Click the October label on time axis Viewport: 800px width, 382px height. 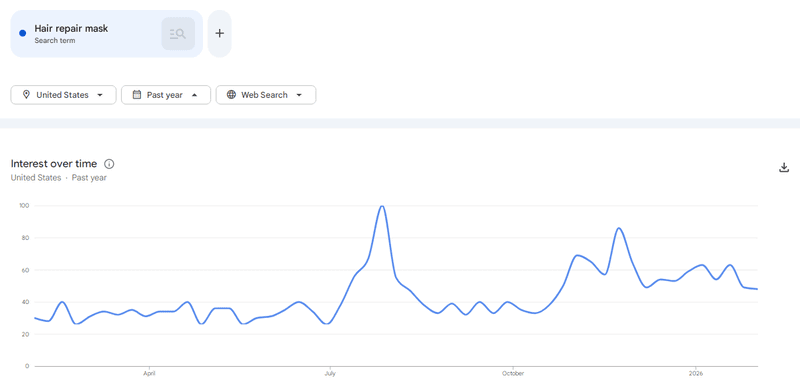click(x=512, y=374)
